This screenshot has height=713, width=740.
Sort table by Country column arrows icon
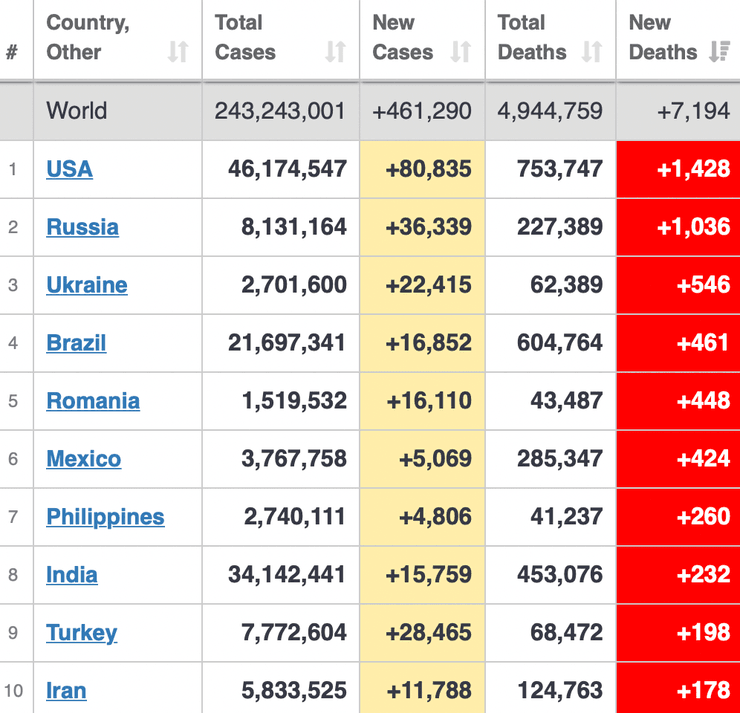pyautogui.click(x=178, y=52)
